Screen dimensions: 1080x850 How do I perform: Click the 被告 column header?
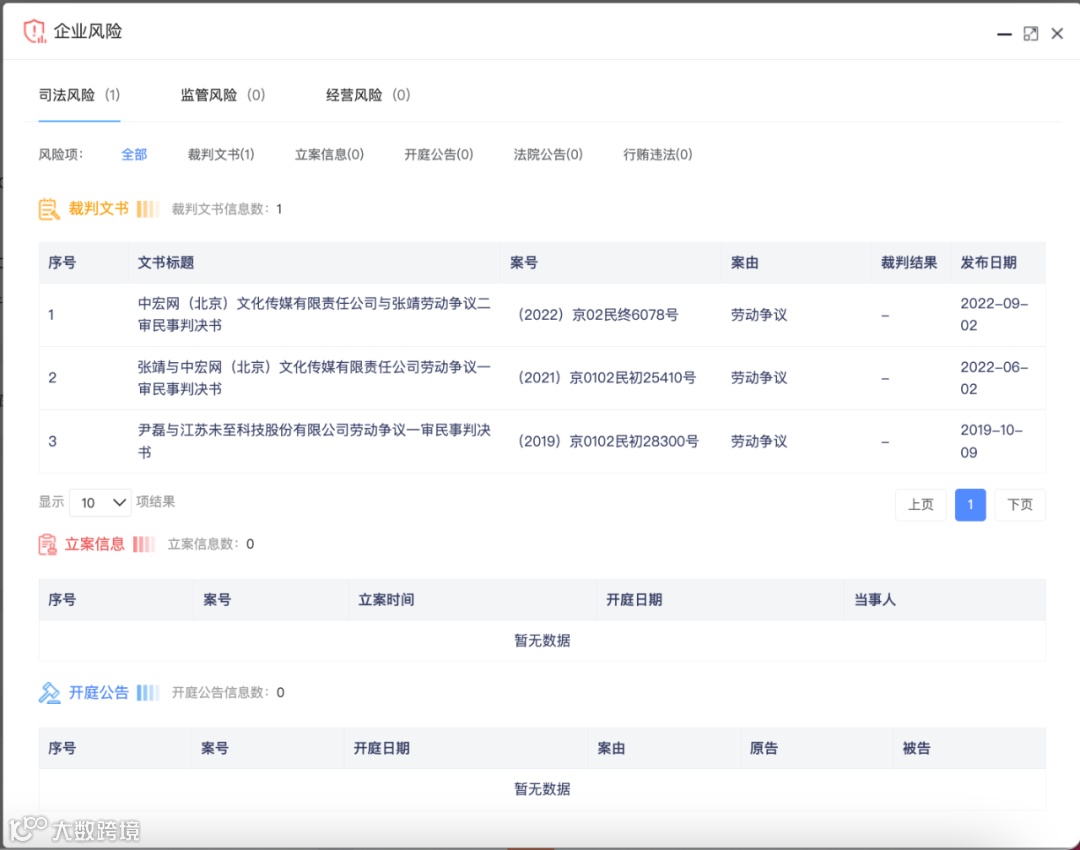pyautogui.click(x=917, y=749)
